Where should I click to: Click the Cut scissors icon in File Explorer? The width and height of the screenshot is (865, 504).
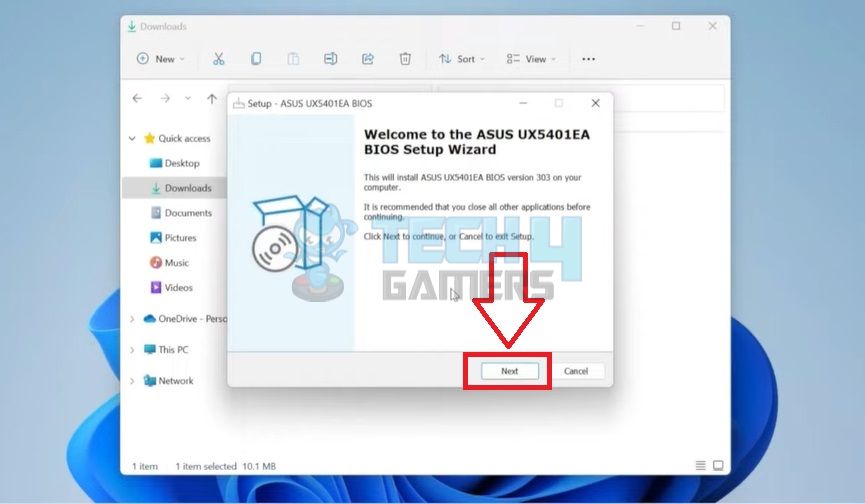[218, 59]
